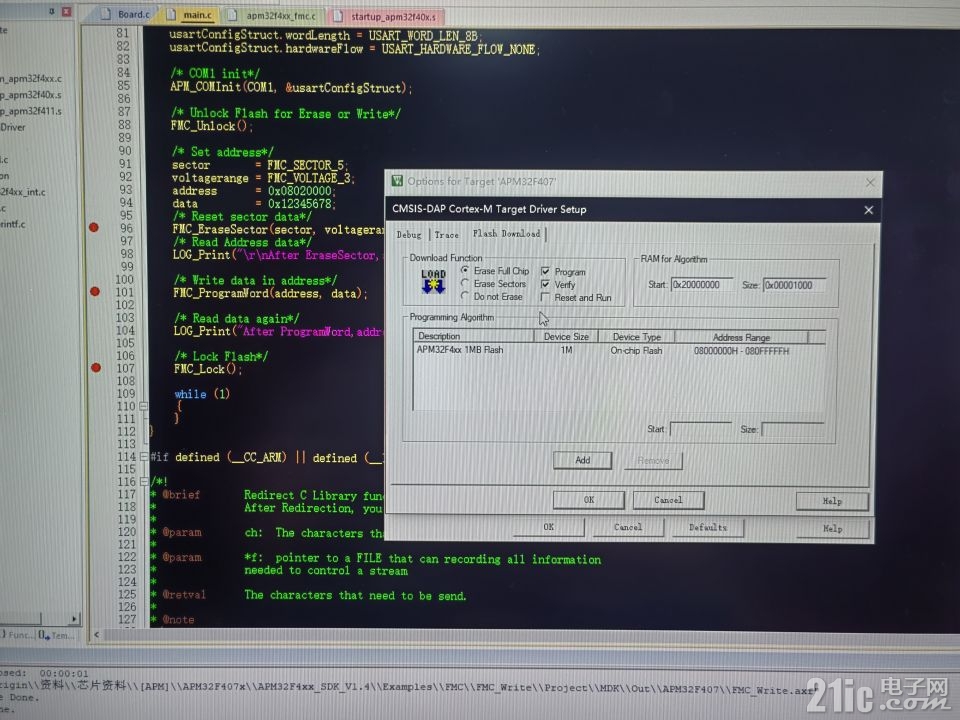Click the Address Range column header
The image size is (960, 720).
coord(741,337)
